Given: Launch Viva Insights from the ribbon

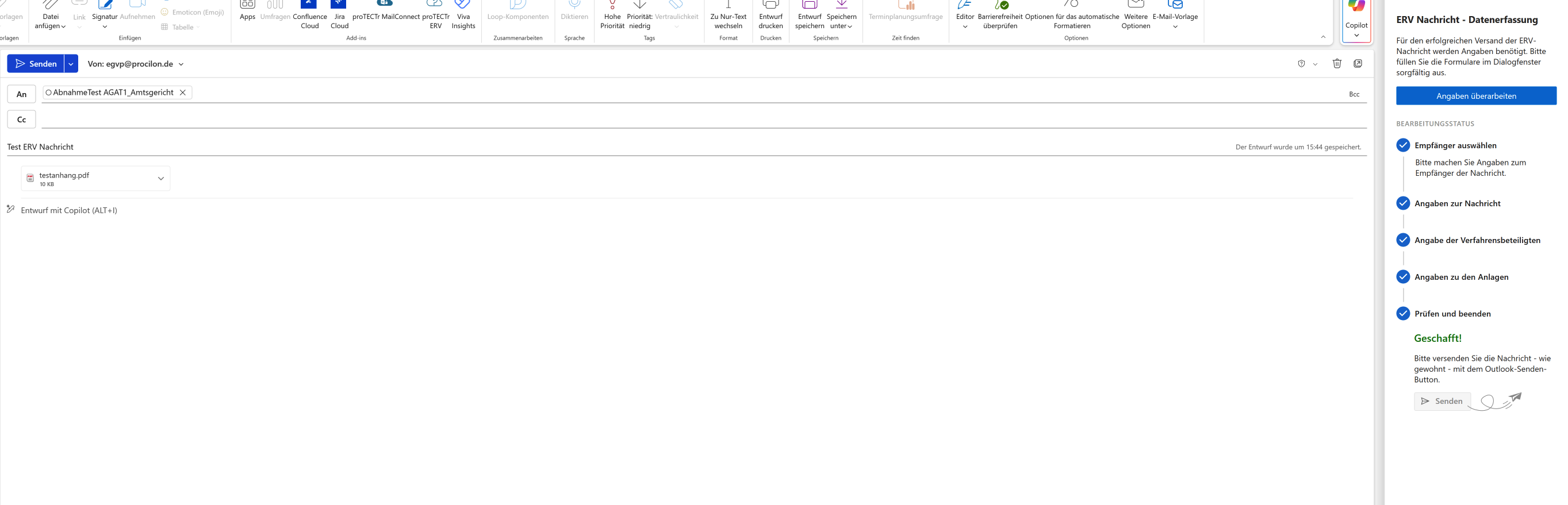Looking at the screenshot, I should click(x=463, y=14).
